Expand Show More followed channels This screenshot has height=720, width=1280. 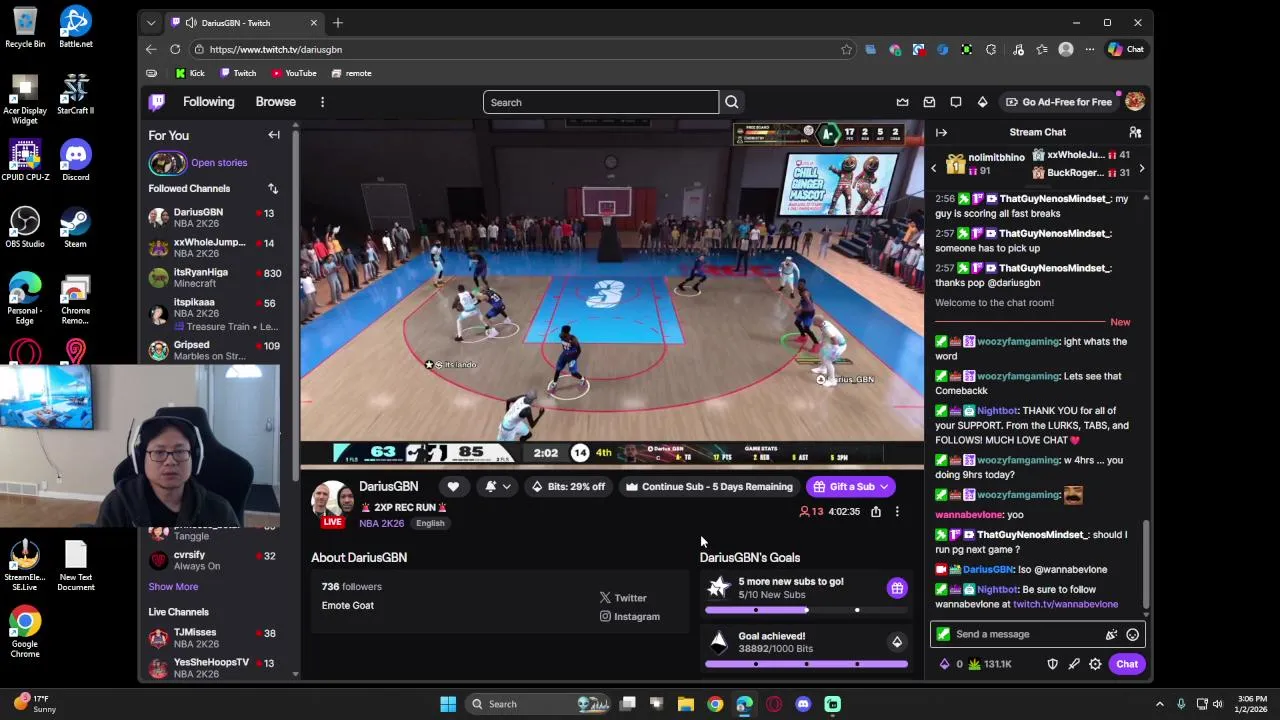173,587
